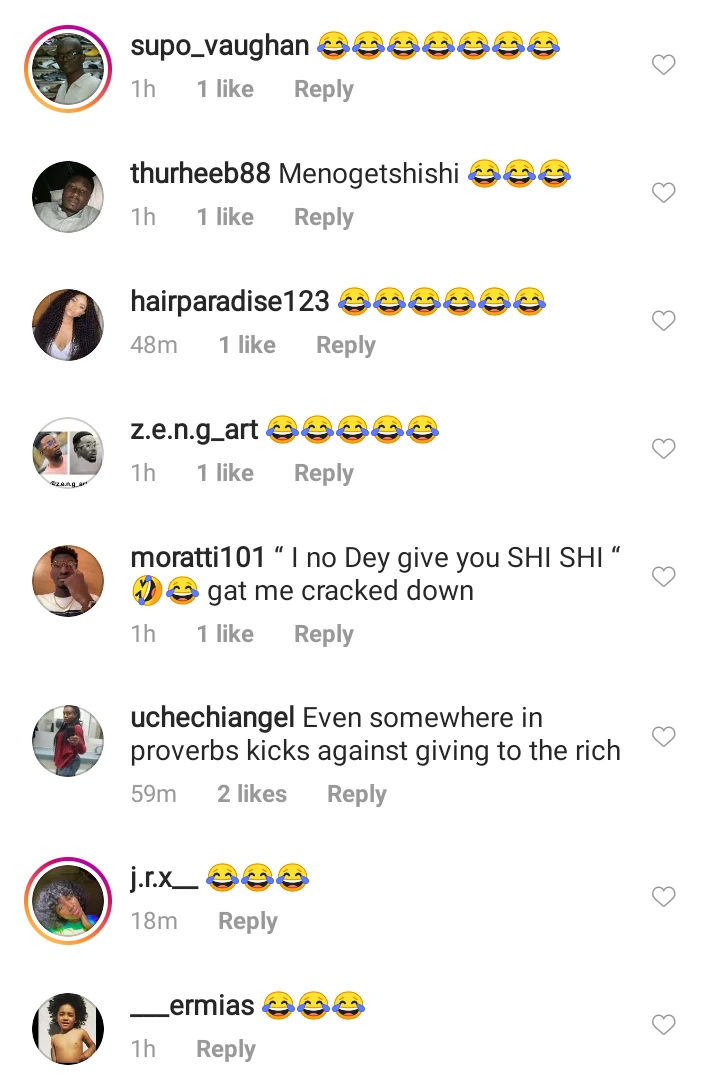View the 1 like on hairparadise123's comment
The image size is (720, 1084).
[x=247, y=346]
